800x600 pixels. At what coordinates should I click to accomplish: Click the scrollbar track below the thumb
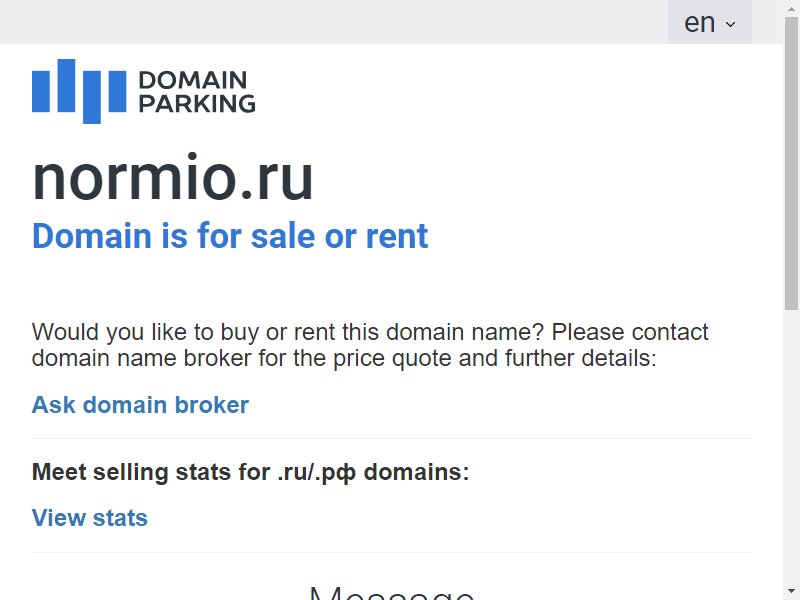point(791,446)
